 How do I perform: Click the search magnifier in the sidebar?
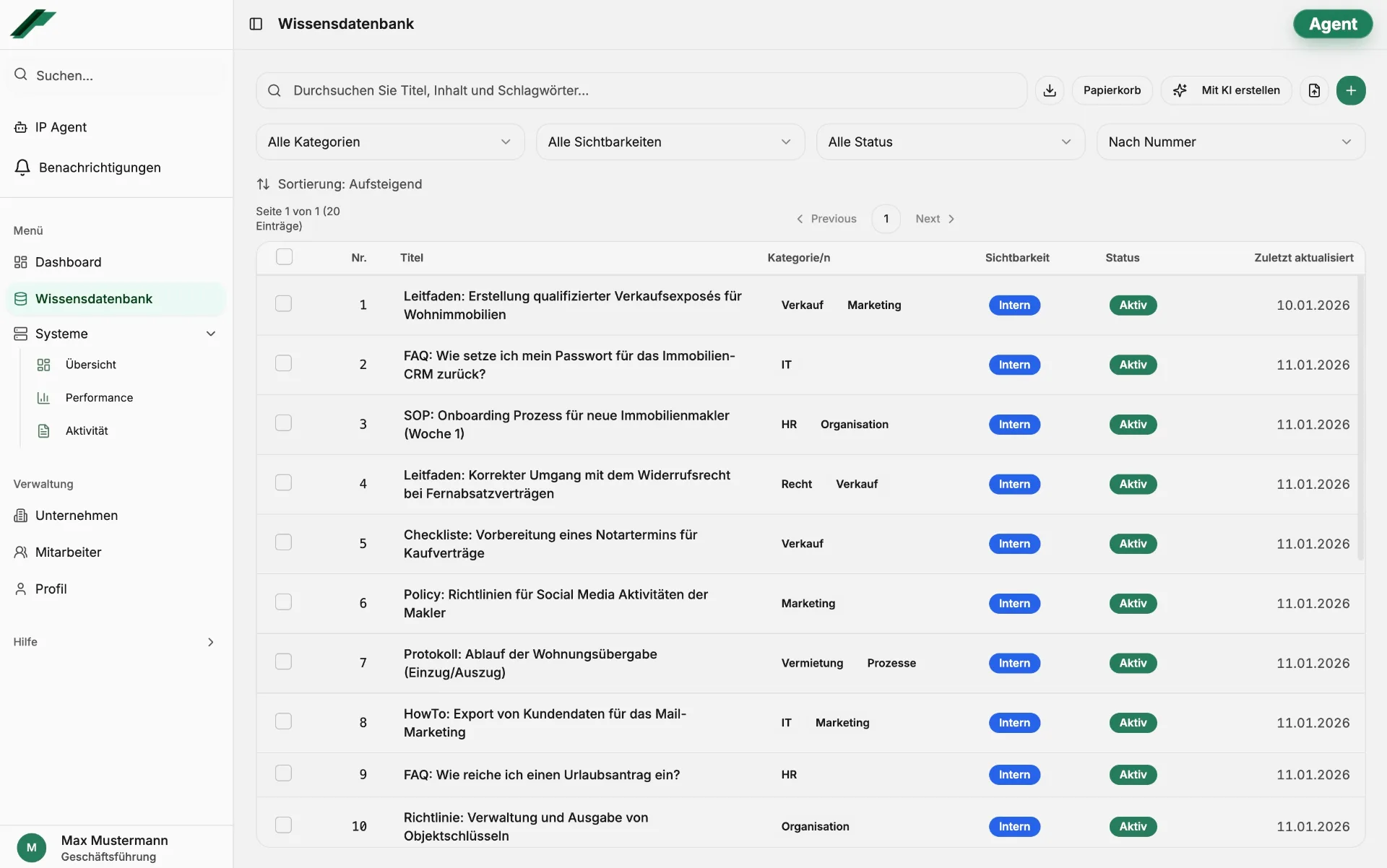[21, 74]
